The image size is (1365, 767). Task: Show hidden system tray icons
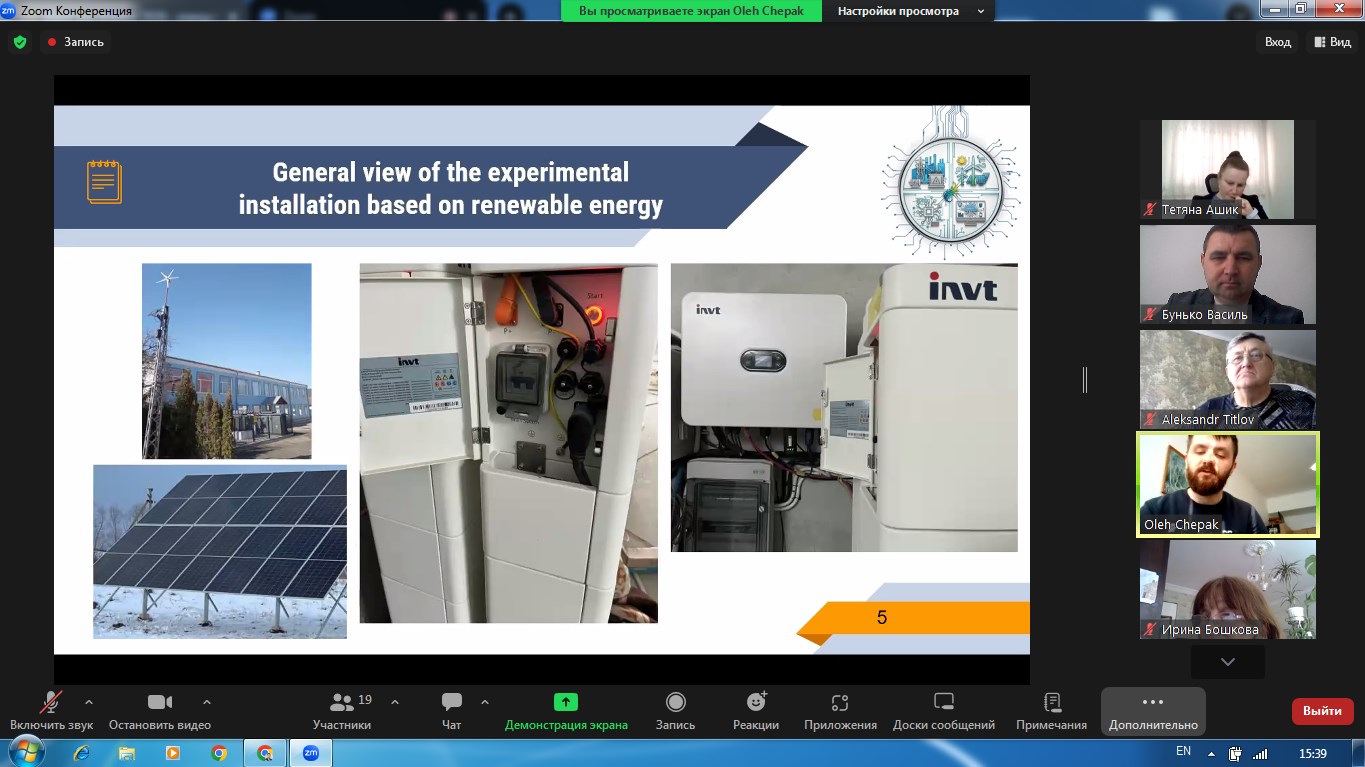pyautogui.click(x=1212, y=753)
